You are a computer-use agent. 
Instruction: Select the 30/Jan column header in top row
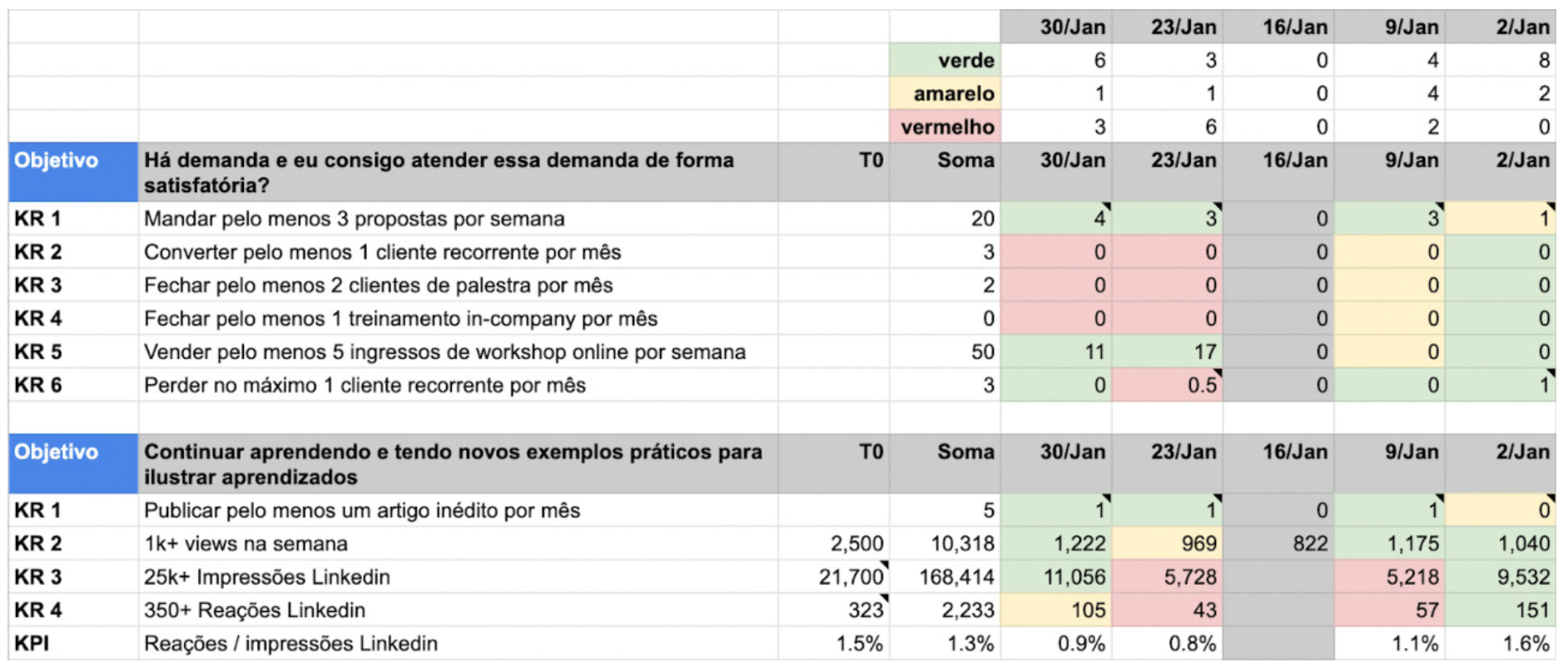point(1056,27)
